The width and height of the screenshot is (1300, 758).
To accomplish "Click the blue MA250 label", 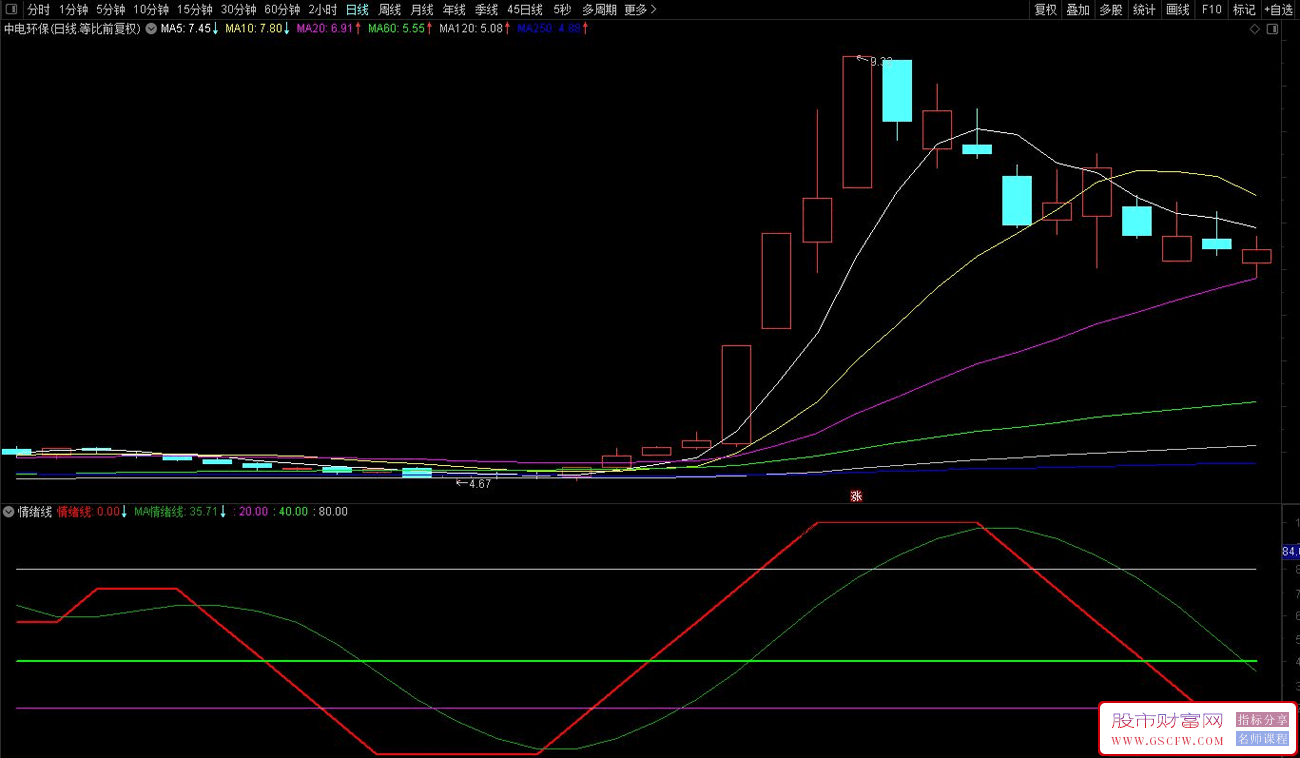I will pyautogui.click(x=548, y=29).
